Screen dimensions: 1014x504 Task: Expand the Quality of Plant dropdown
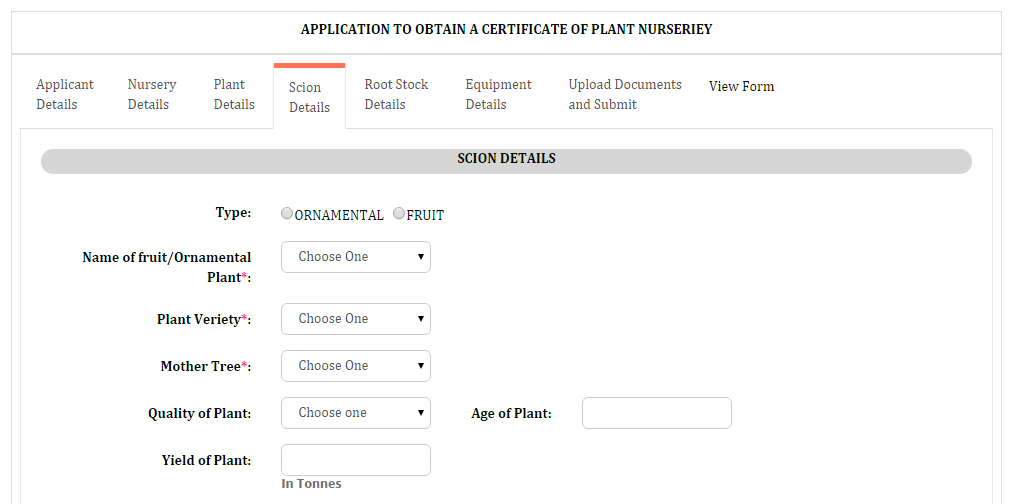356,413
